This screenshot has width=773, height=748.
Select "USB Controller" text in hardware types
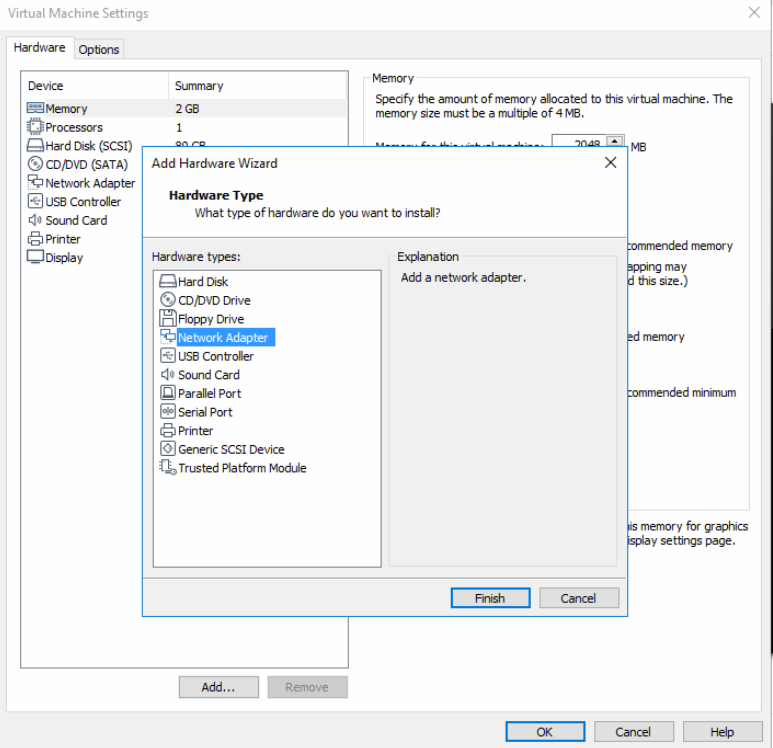point(216,356)
